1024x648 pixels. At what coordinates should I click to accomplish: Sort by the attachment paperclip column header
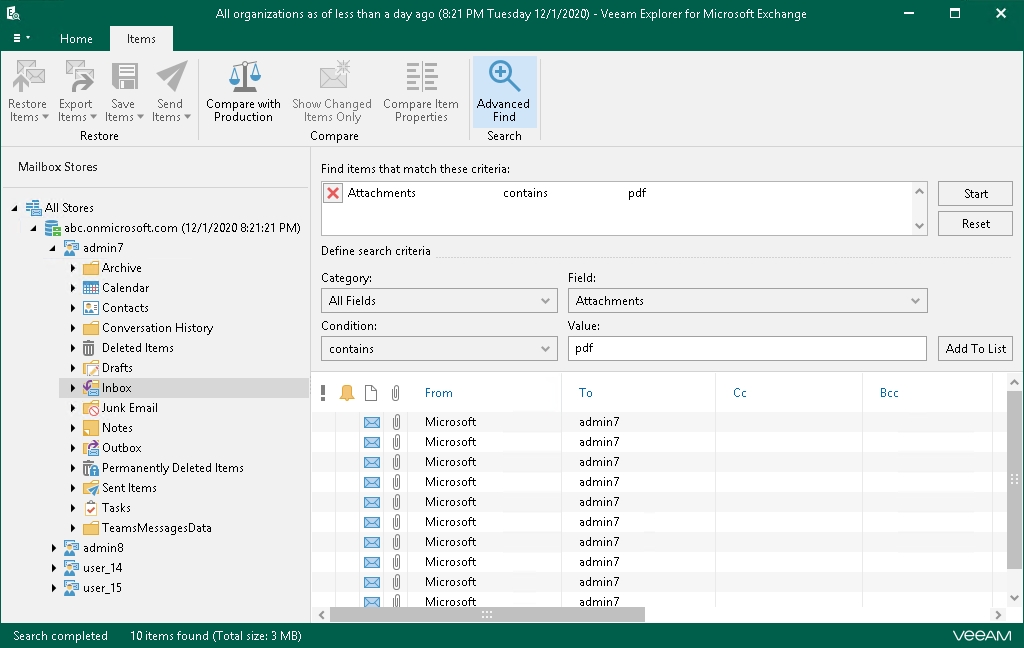point(396,393)
